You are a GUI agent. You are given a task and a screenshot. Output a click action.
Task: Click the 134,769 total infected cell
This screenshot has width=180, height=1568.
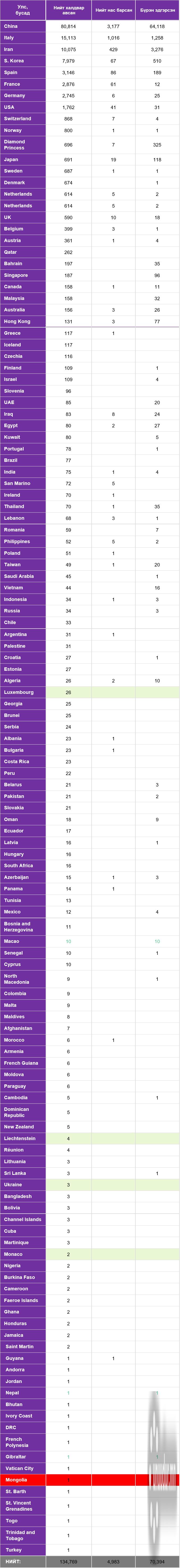(68, 1562)
